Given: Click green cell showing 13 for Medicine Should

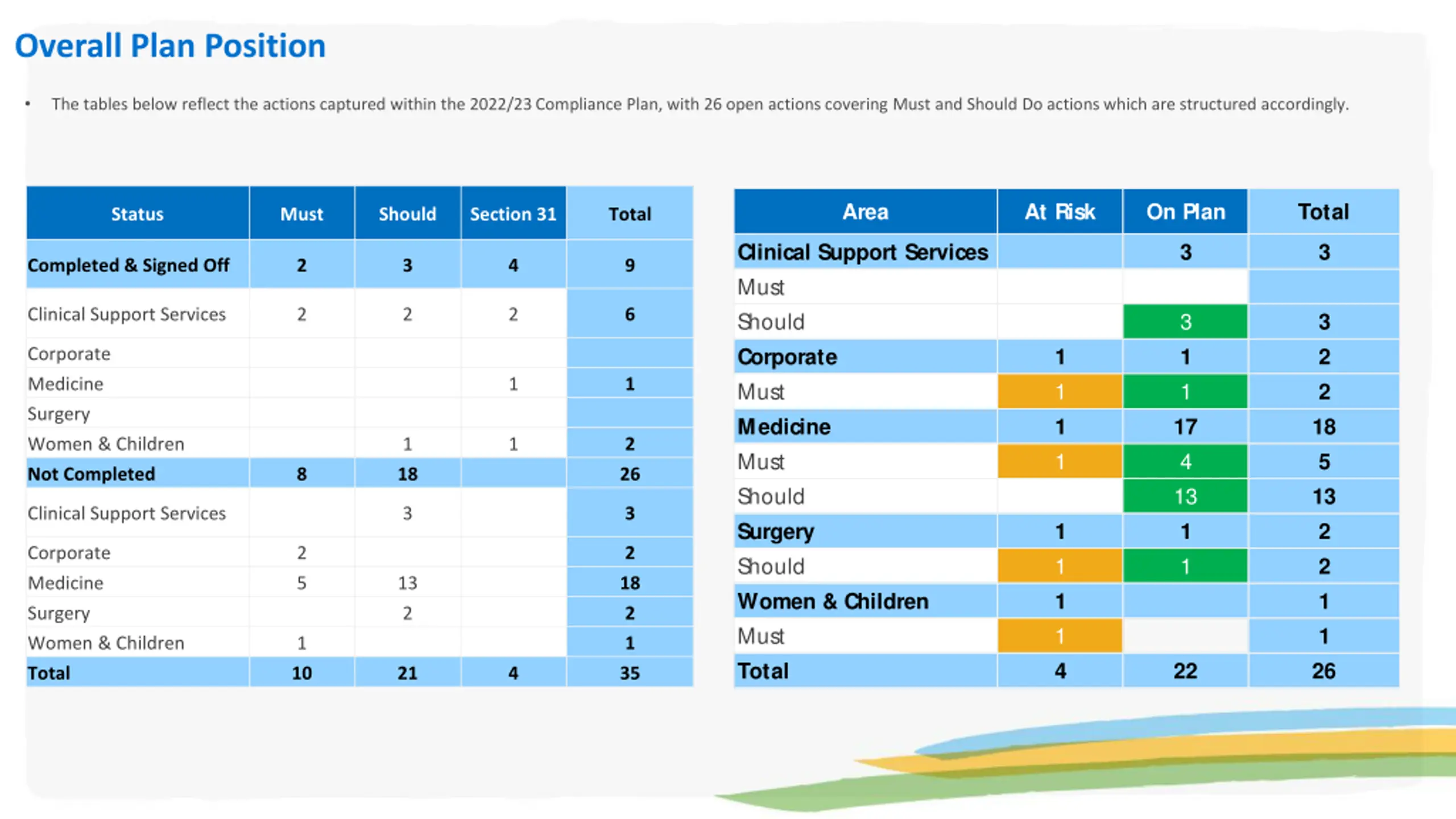Looking at the screenshot, I should (1185, 497).
